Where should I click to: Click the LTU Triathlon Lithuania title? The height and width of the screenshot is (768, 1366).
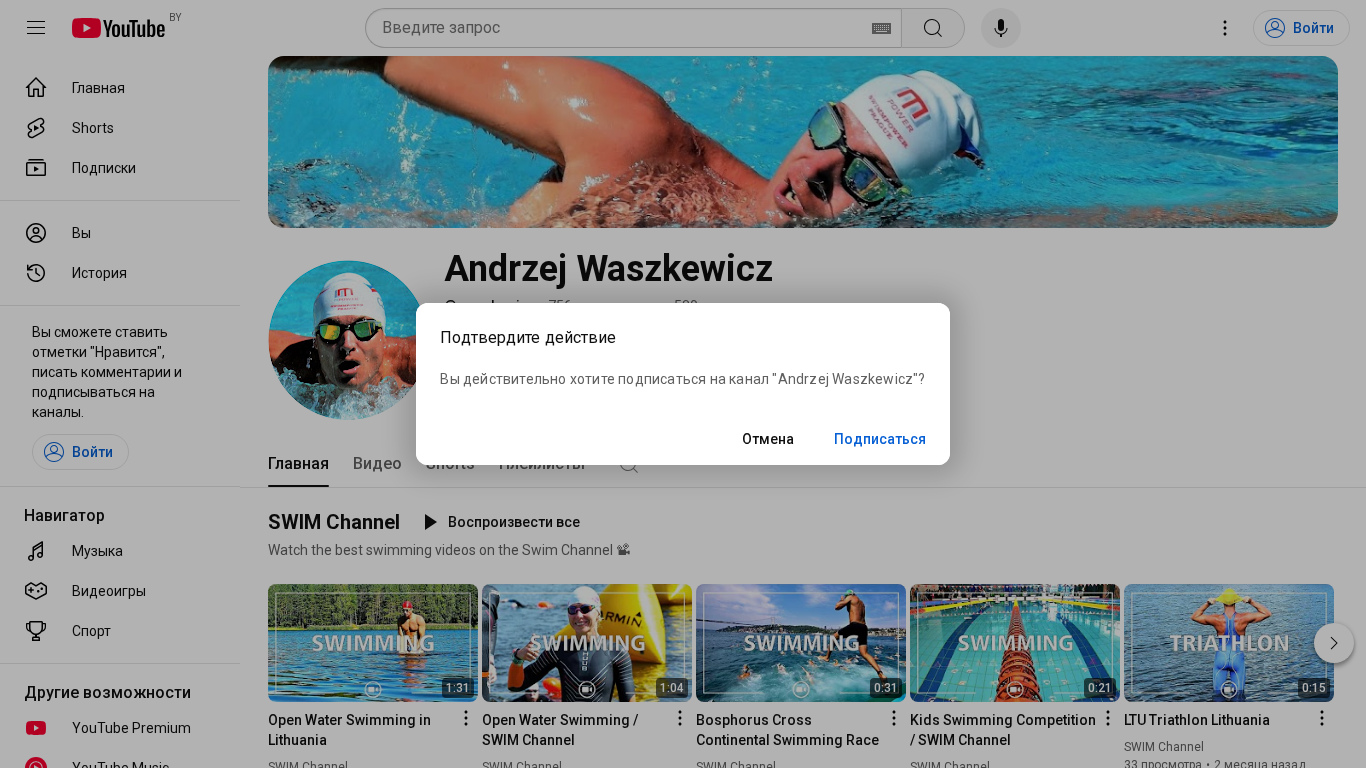pos(1197,720)
